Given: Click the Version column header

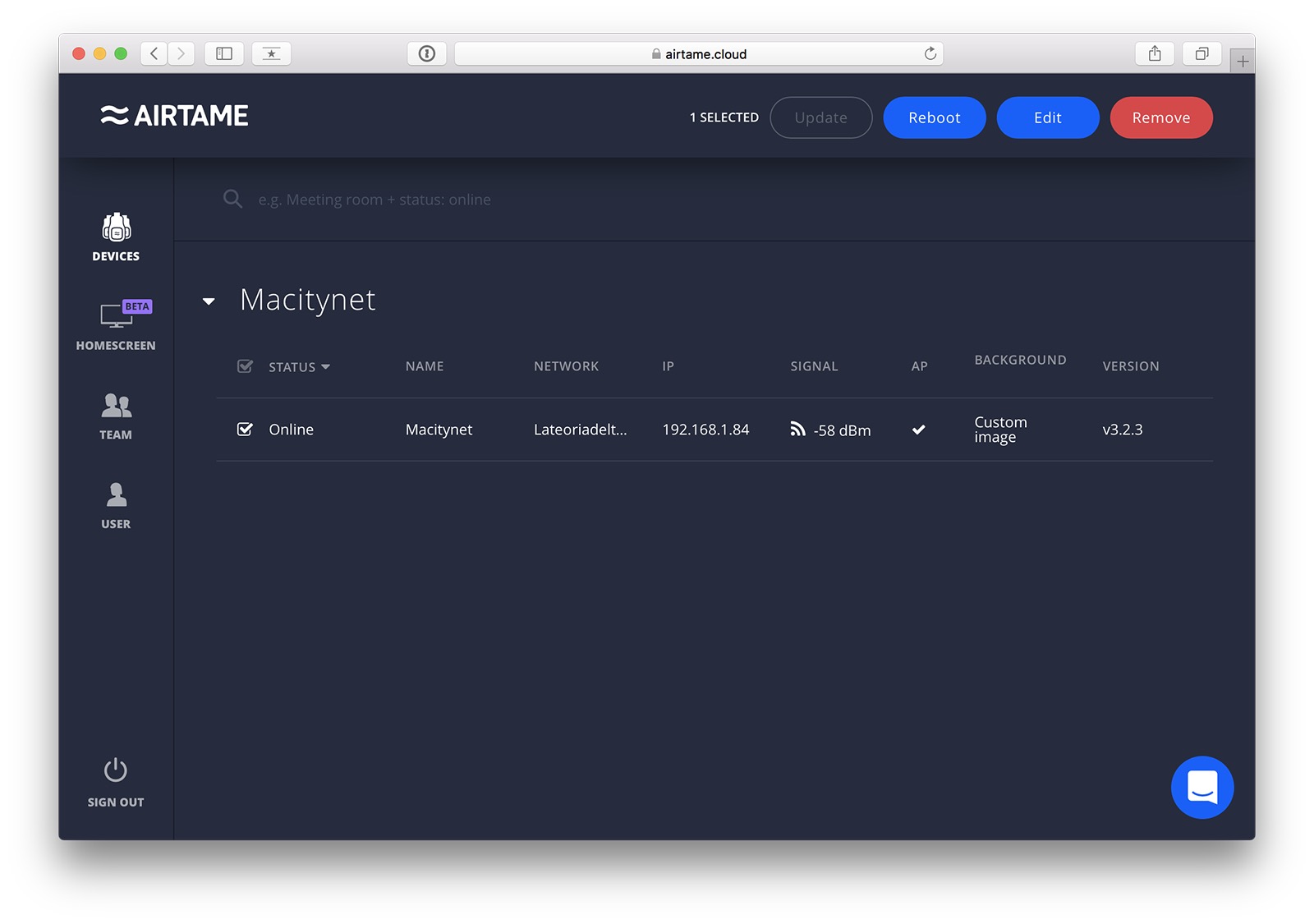Looking at the screenshot, I should coord(1131,366).
